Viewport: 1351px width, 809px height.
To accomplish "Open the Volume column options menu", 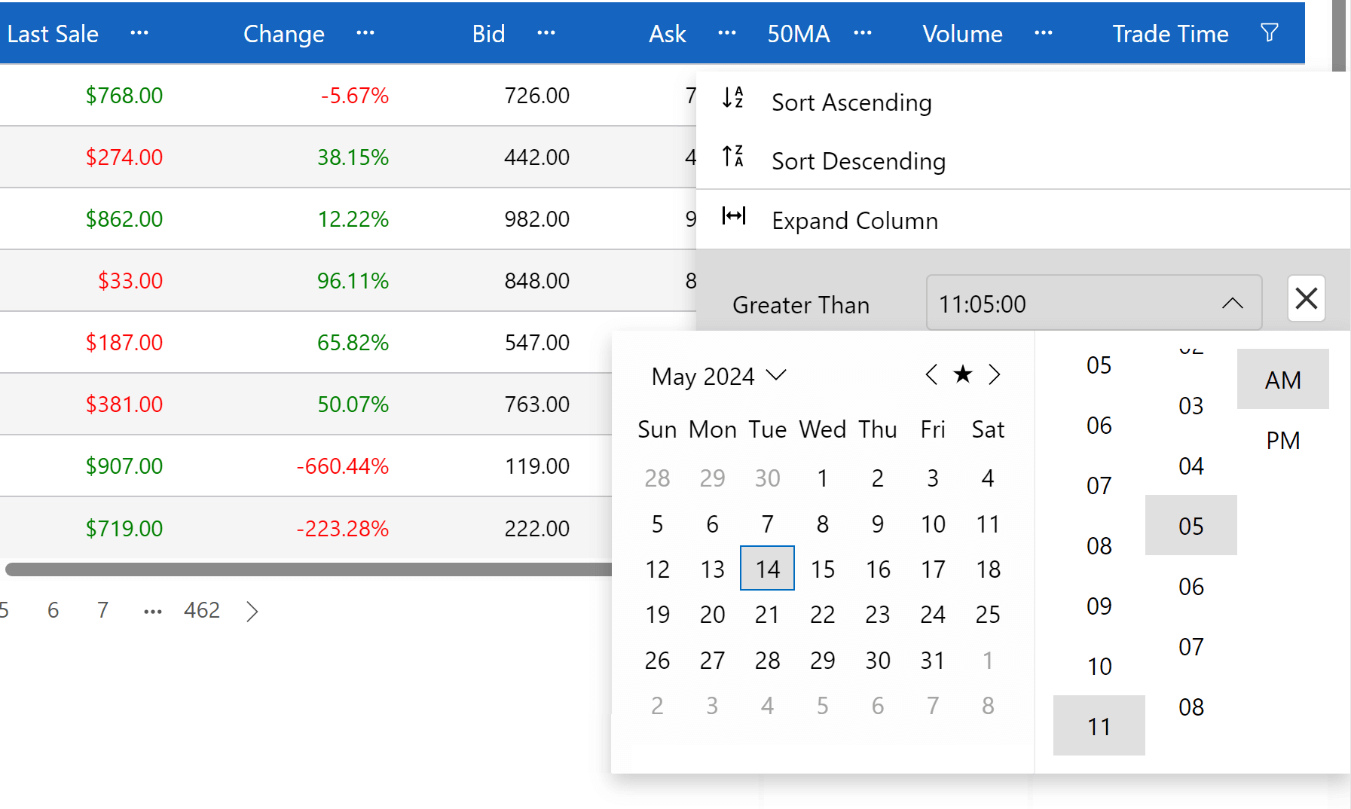I will [1043, 33].
